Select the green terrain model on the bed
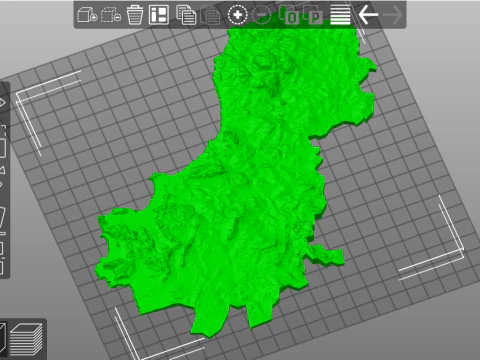 pyautogui.click(x=240, y=187)
